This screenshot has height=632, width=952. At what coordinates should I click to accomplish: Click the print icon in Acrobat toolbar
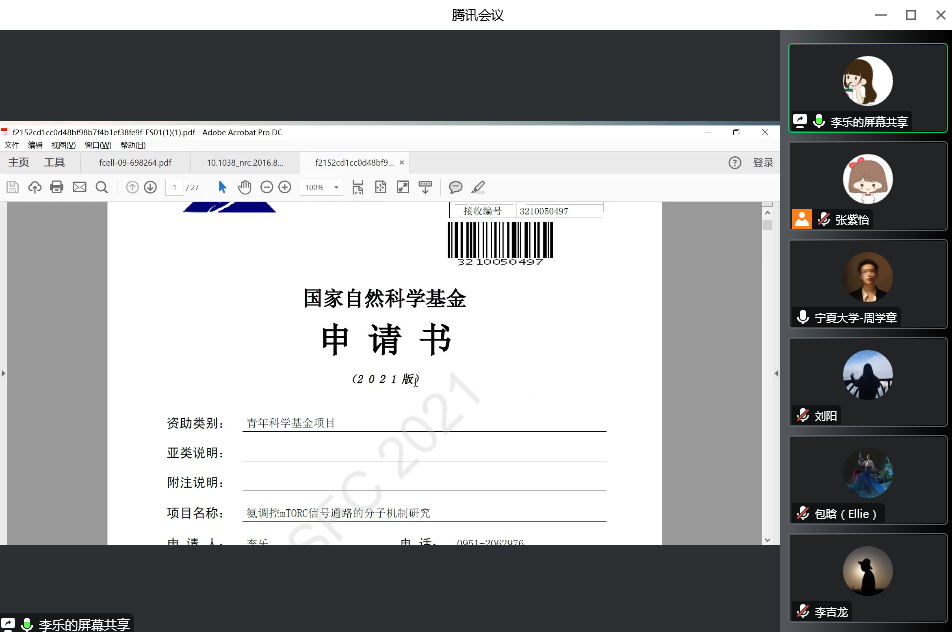click(57, 187)
